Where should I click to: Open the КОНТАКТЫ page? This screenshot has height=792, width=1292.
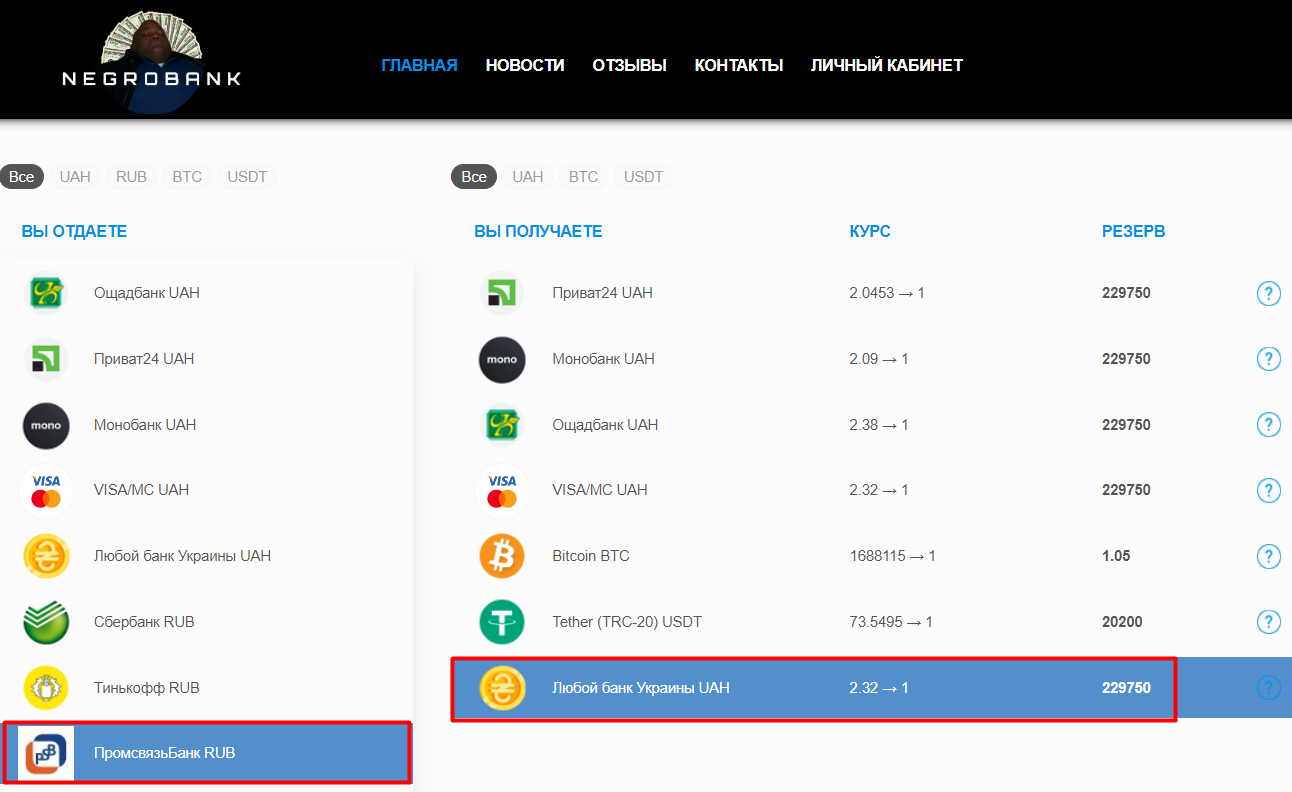(739, 65)
